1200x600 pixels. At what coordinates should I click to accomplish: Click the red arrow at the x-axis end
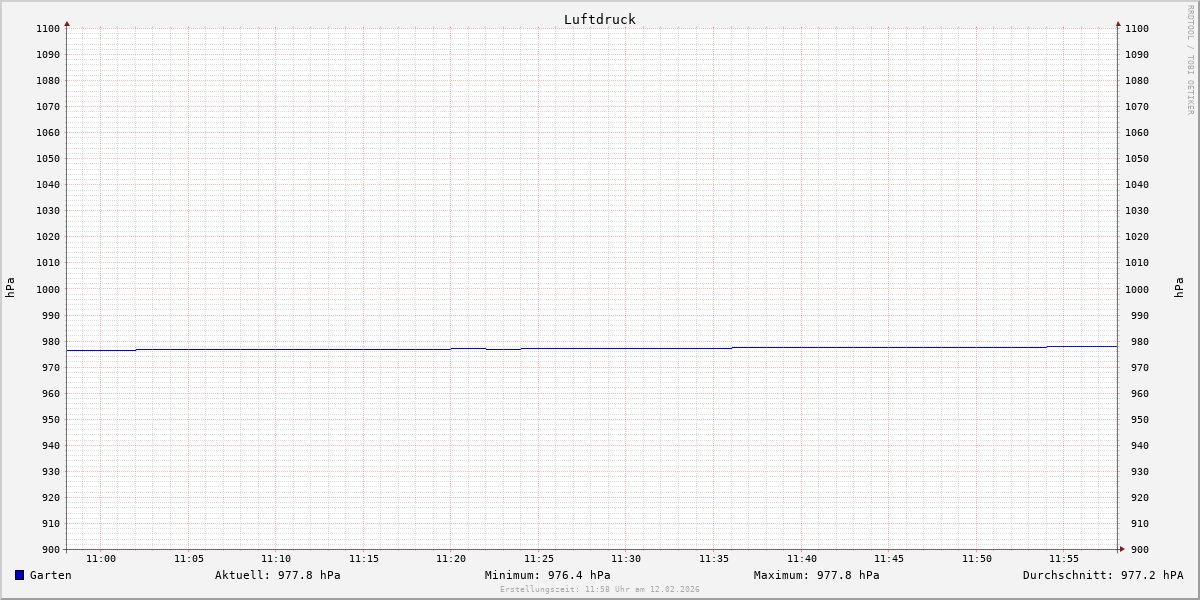(x=1121, y=549)
